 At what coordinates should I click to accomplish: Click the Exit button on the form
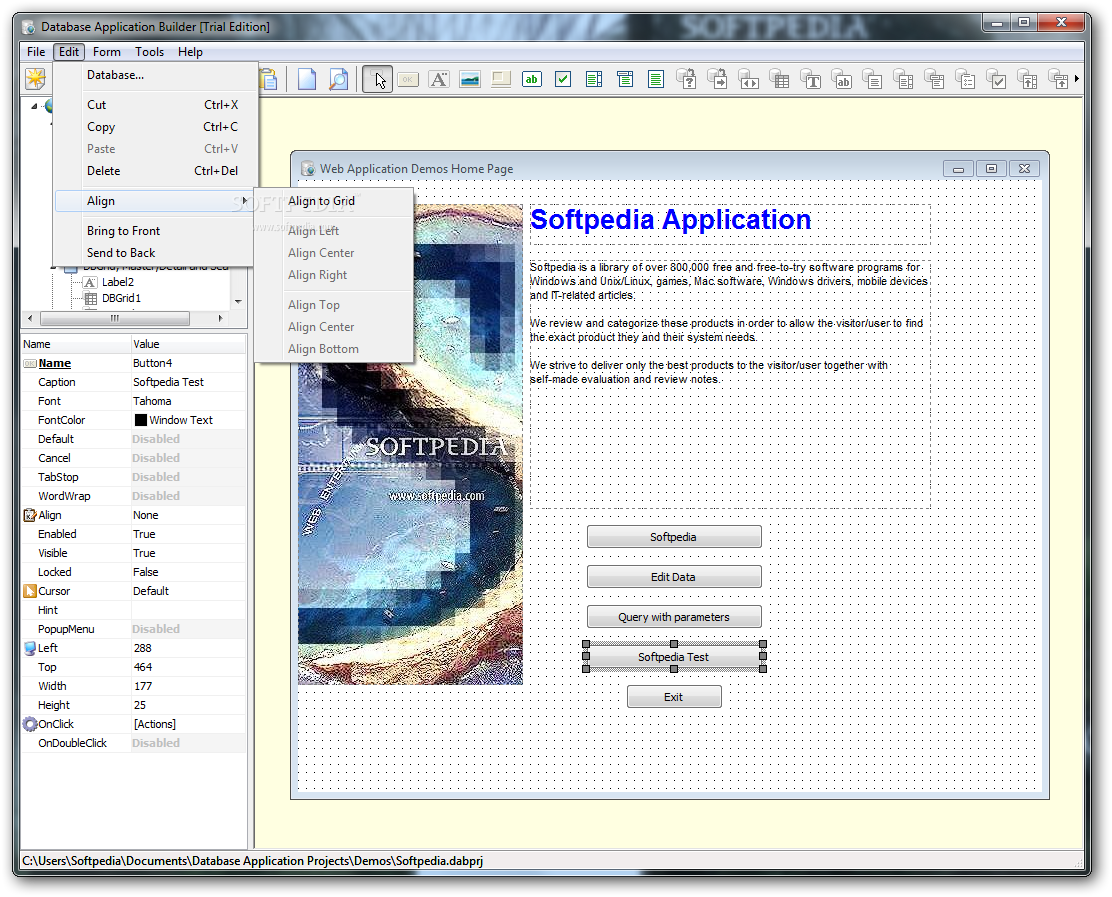674,697
